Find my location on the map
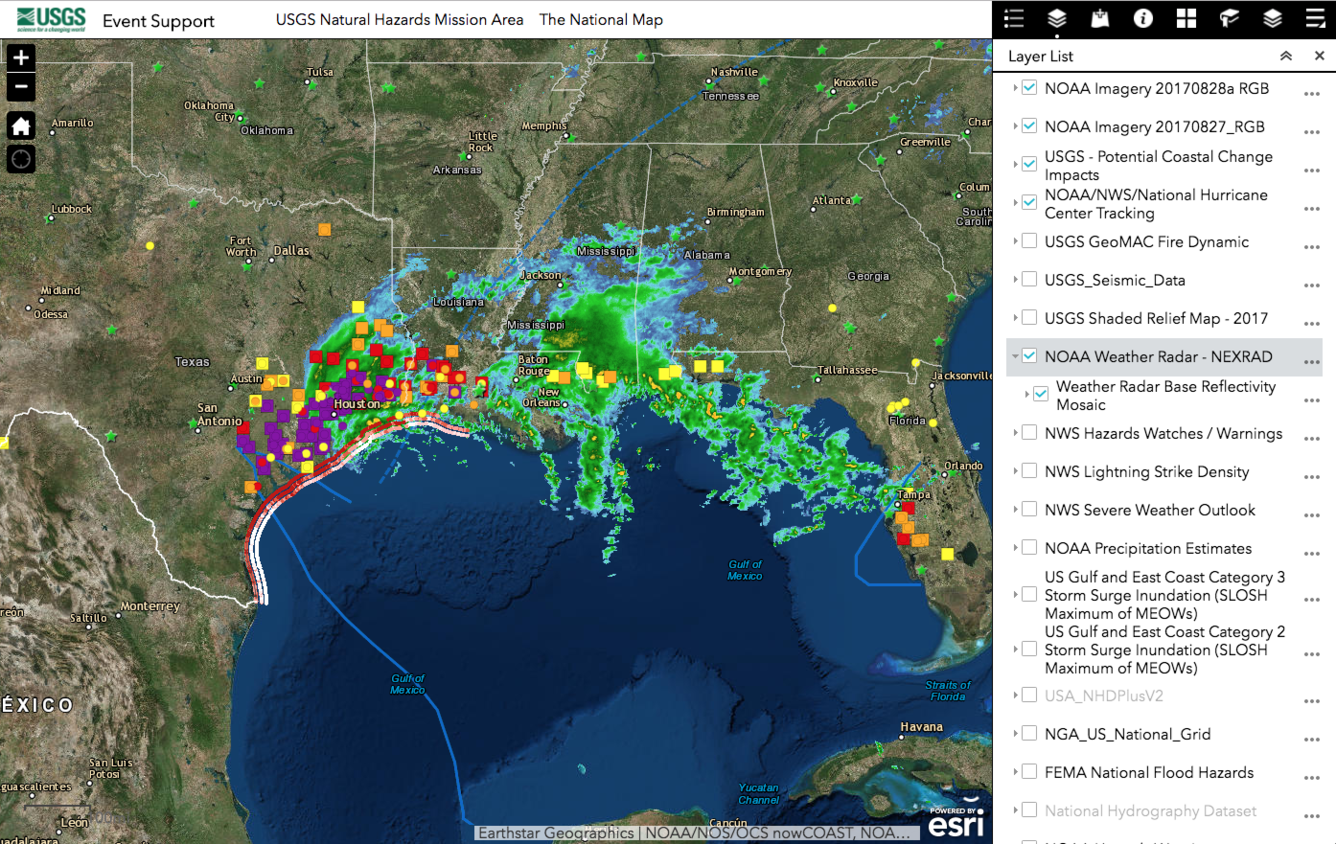This screenshot has height=844, width=1336. coord(21,159)
